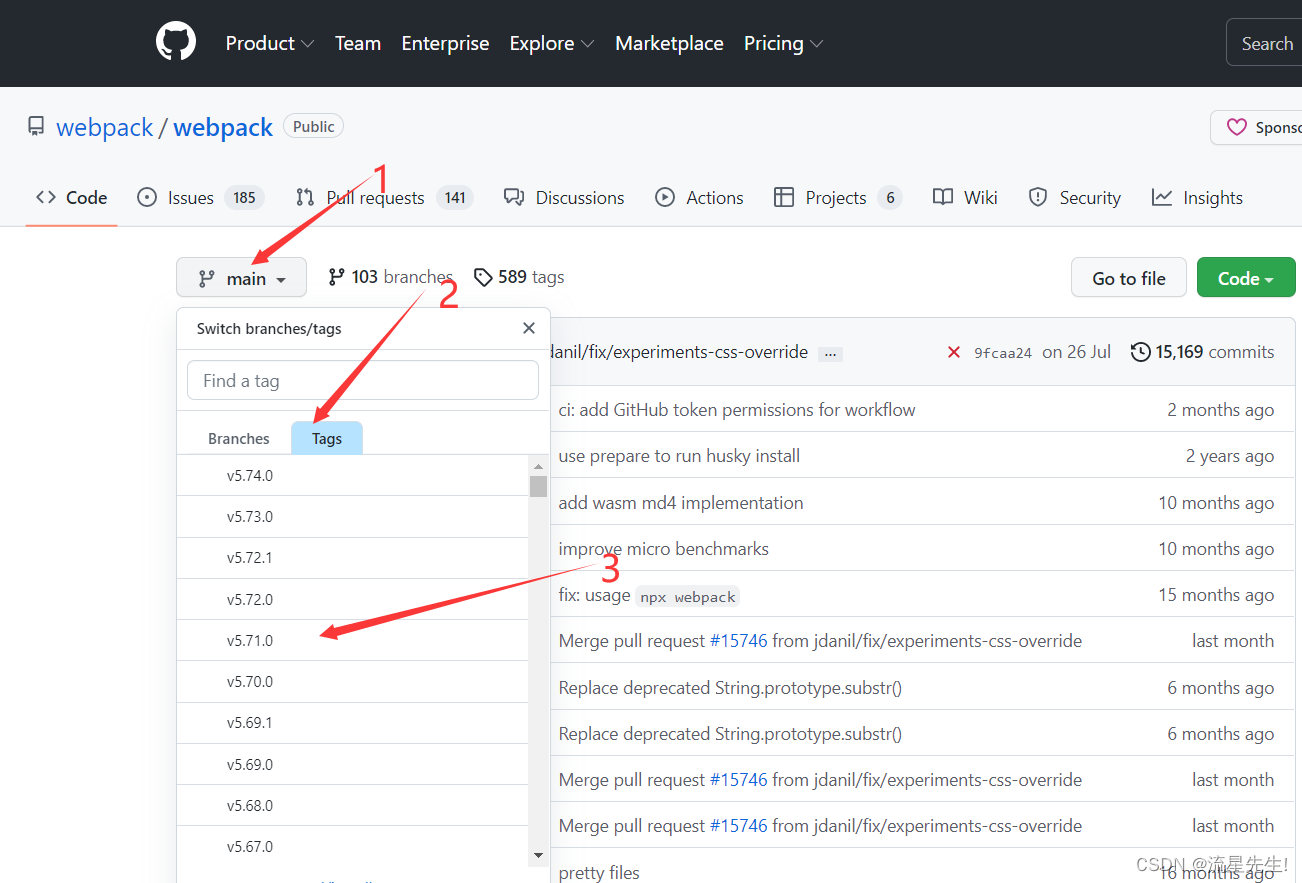Select tag v5.69.1
This screenshot has width=1302, height=883.
coord(353,723)
